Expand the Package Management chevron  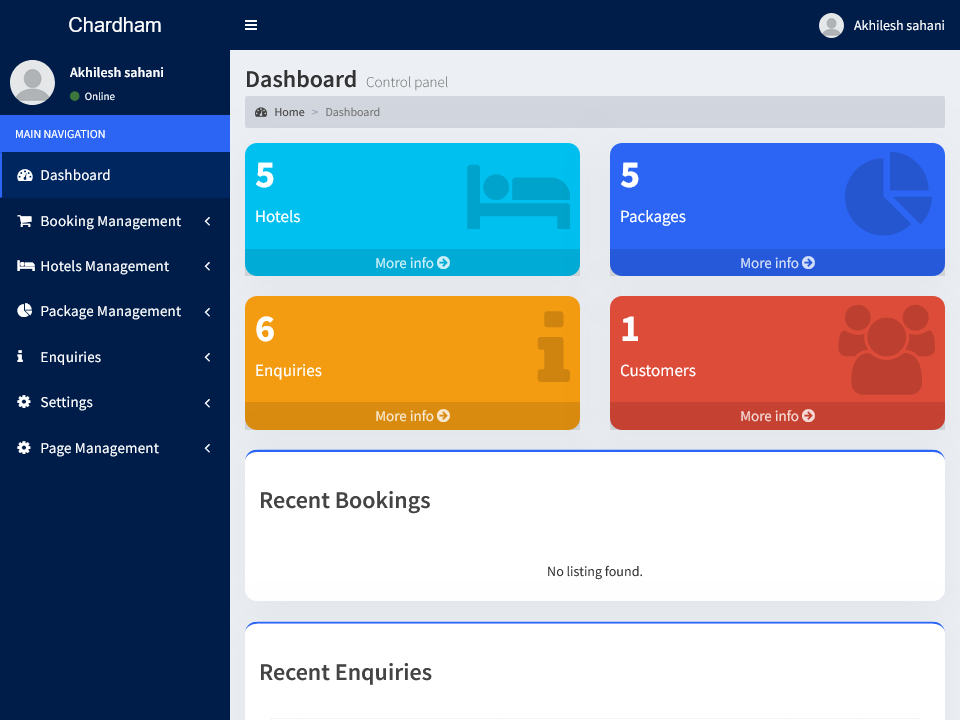207,312
